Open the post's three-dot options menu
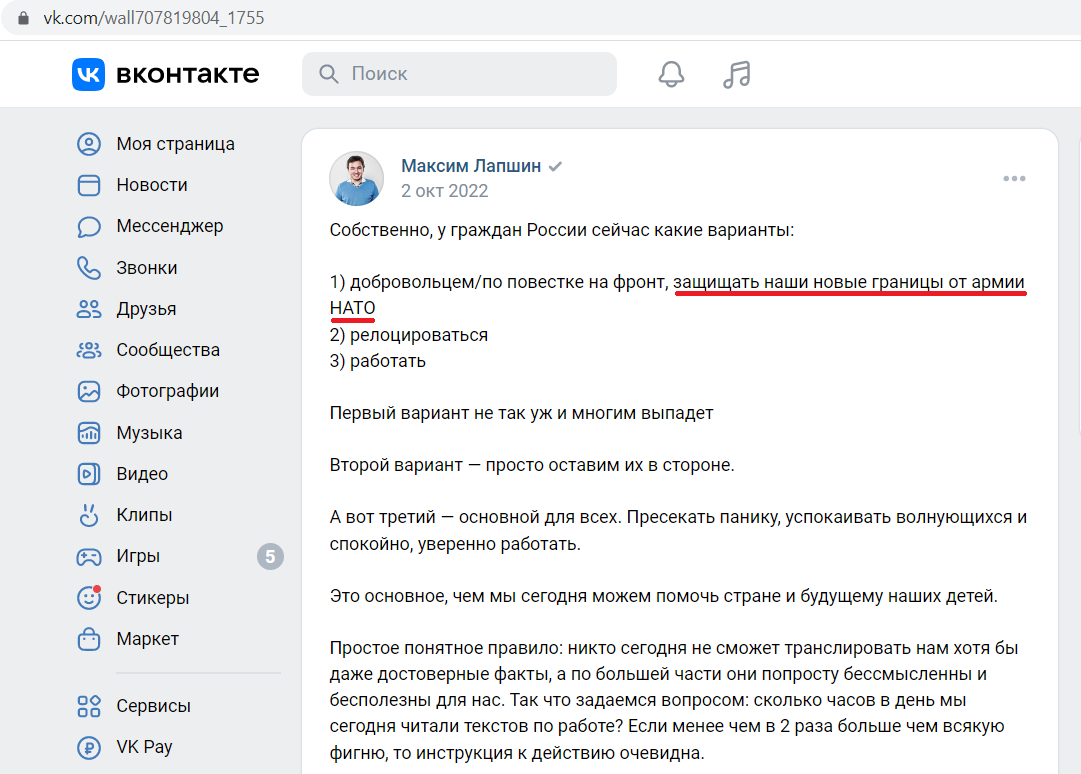Screen dimensions: 1081x774 point(1014,179)
